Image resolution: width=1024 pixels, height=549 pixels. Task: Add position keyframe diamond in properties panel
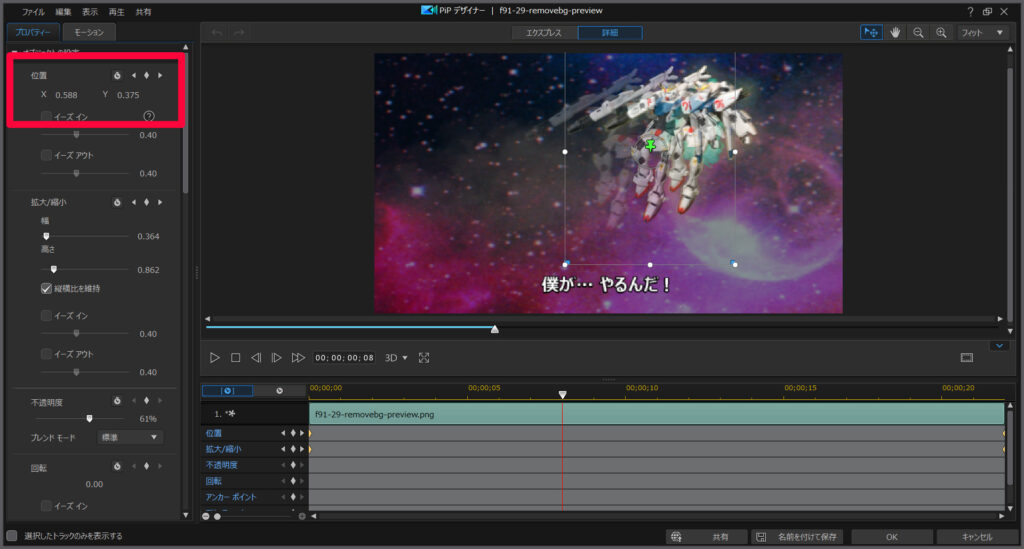pos(146,75)
